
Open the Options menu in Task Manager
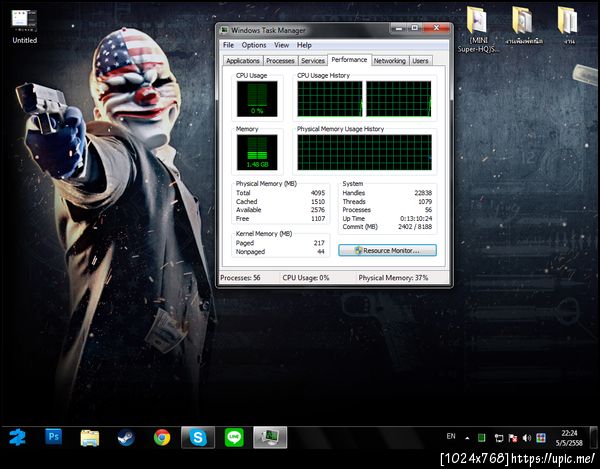tap(254, 45)
